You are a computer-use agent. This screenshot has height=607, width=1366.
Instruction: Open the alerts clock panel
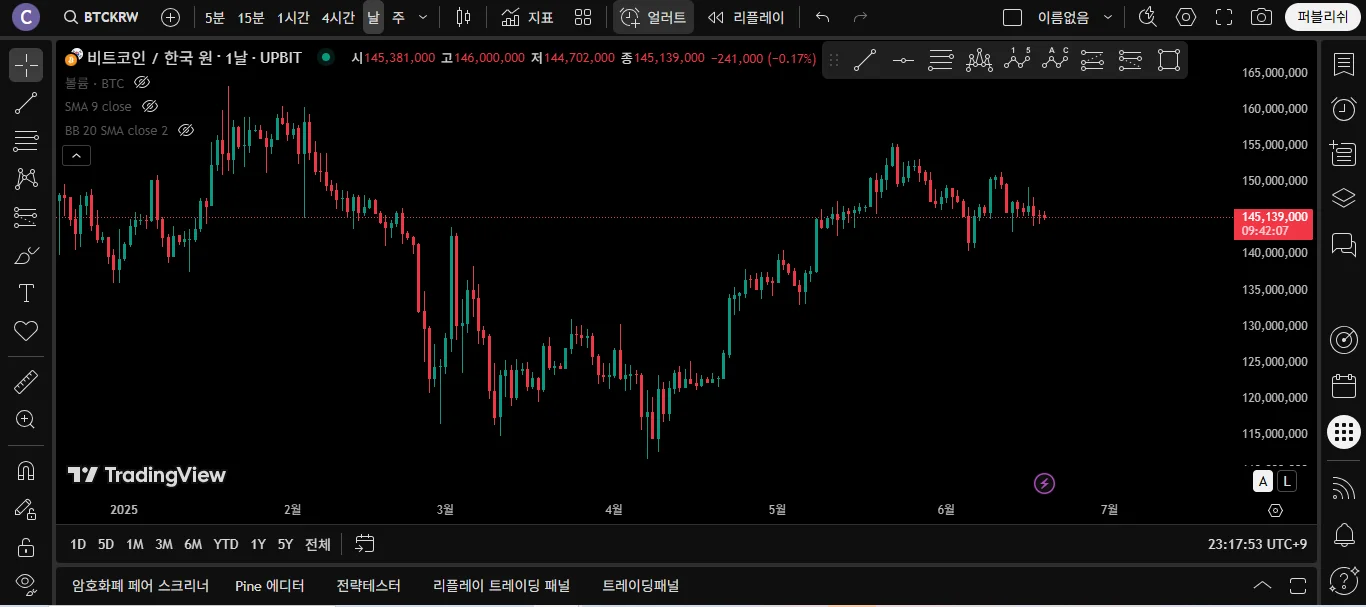point(1343,108)
